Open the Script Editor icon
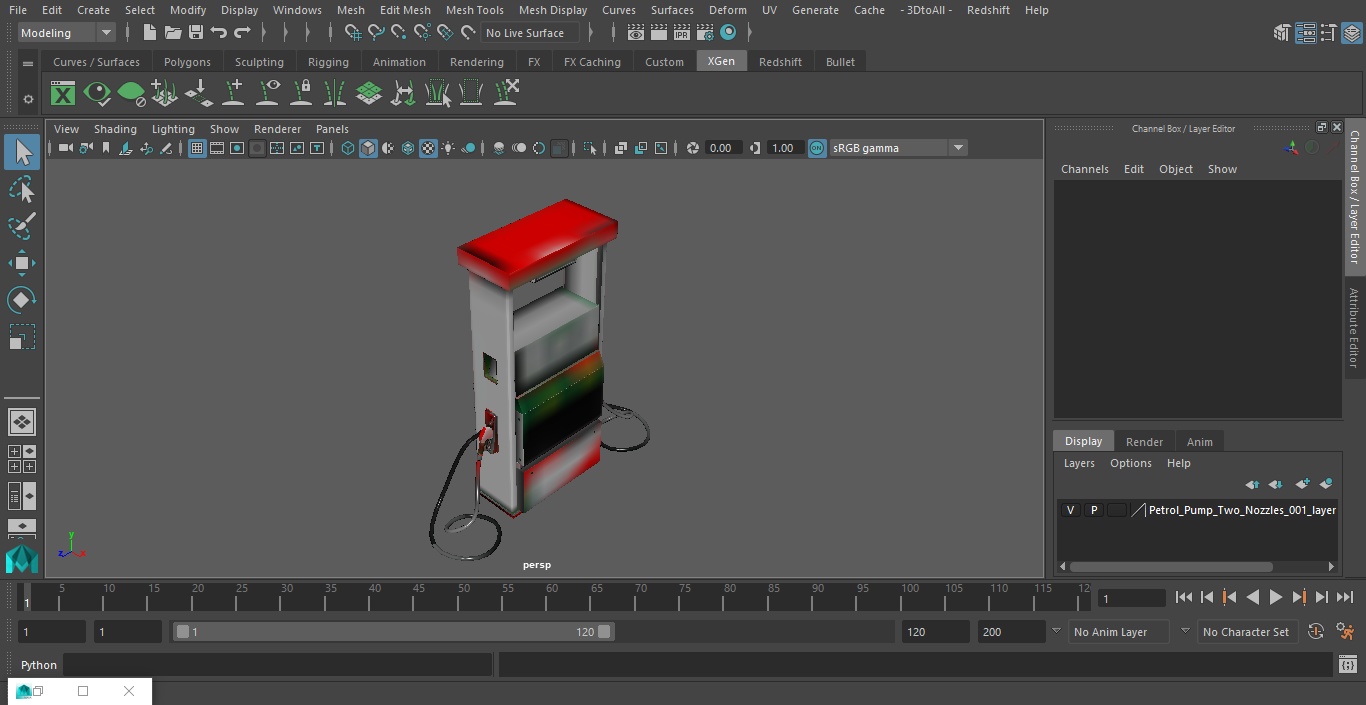The height and width of the screenshot is (705, 1366). [x=1347, y=665]
